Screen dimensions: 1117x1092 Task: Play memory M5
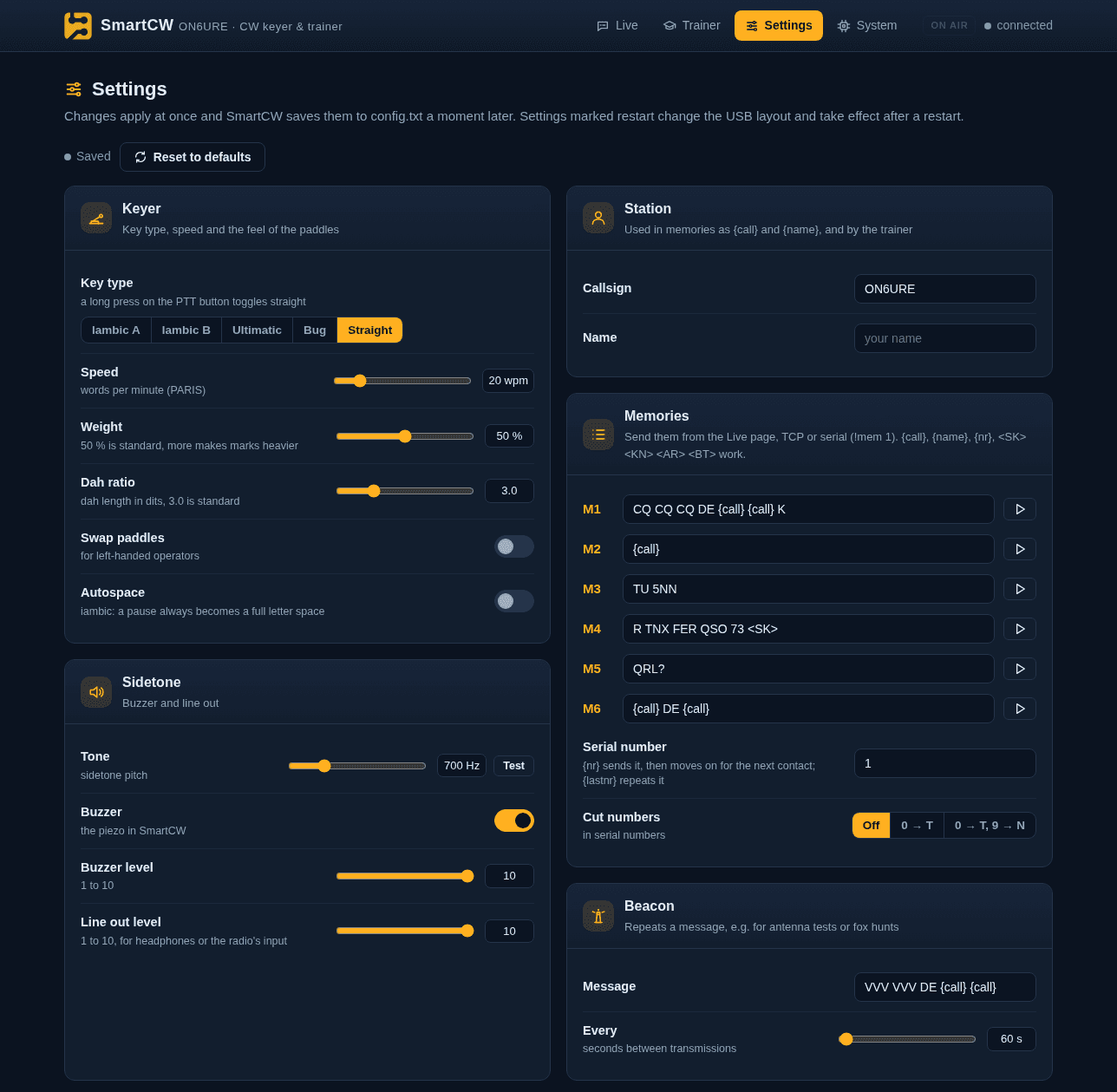point(1020,669)
